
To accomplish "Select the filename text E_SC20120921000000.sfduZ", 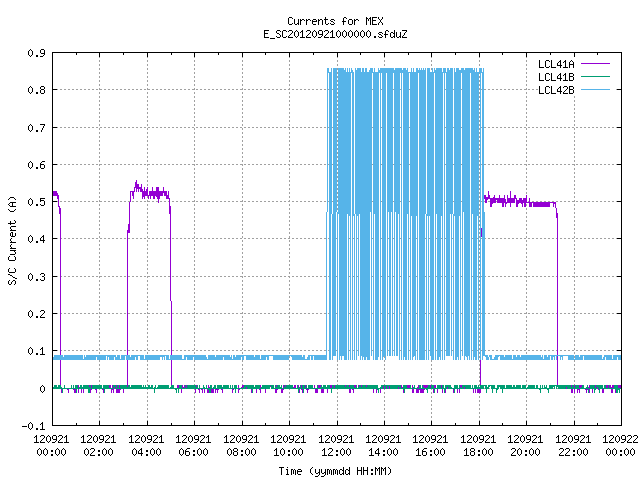I will [x=335, y=34].
